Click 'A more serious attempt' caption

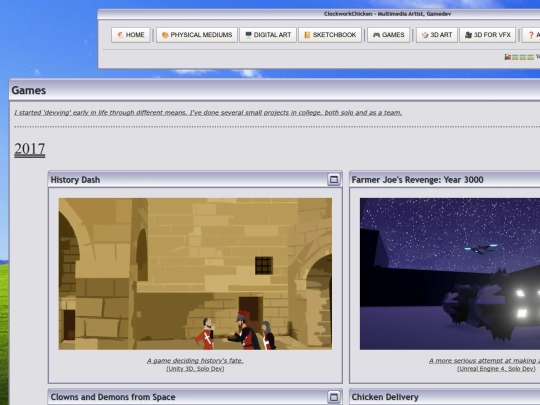[484, 361]
